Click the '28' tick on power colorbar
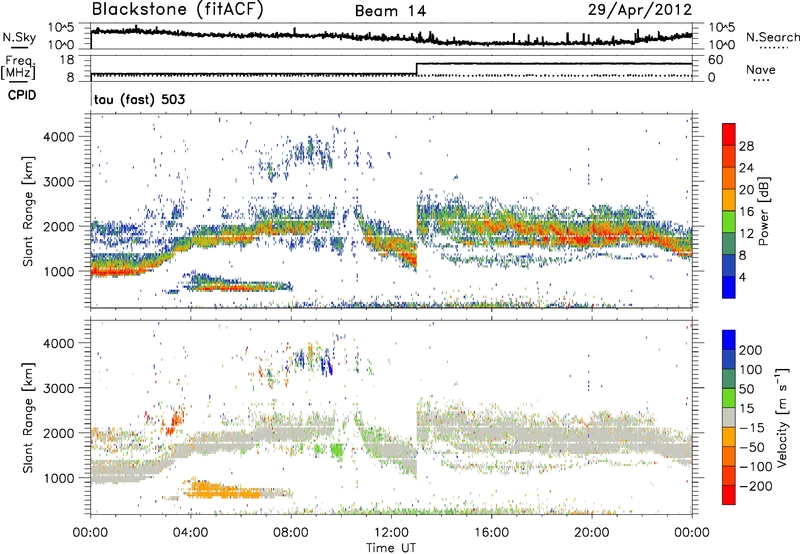 pyautogui.click(x=746, y=146)
